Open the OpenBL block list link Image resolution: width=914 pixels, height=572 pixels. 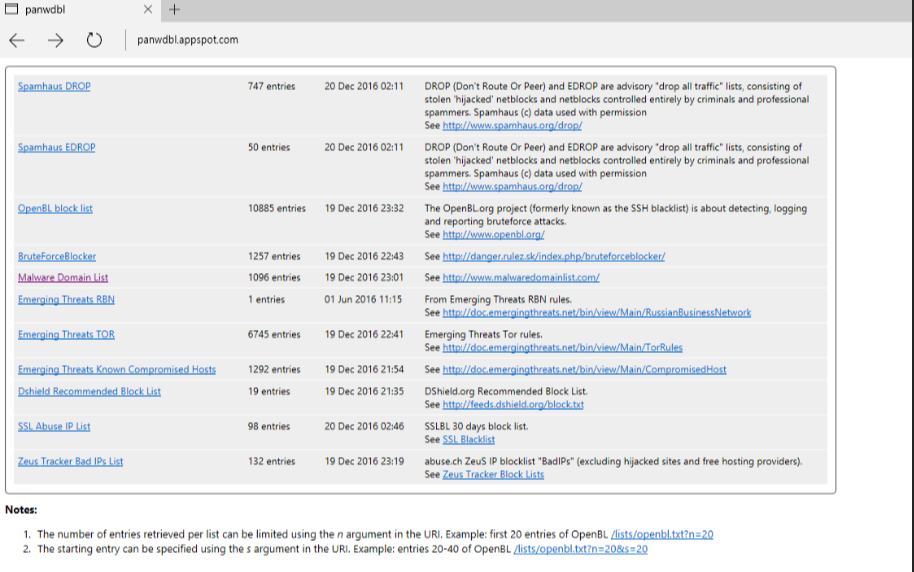pyautogui.click(x=55, y=209)
